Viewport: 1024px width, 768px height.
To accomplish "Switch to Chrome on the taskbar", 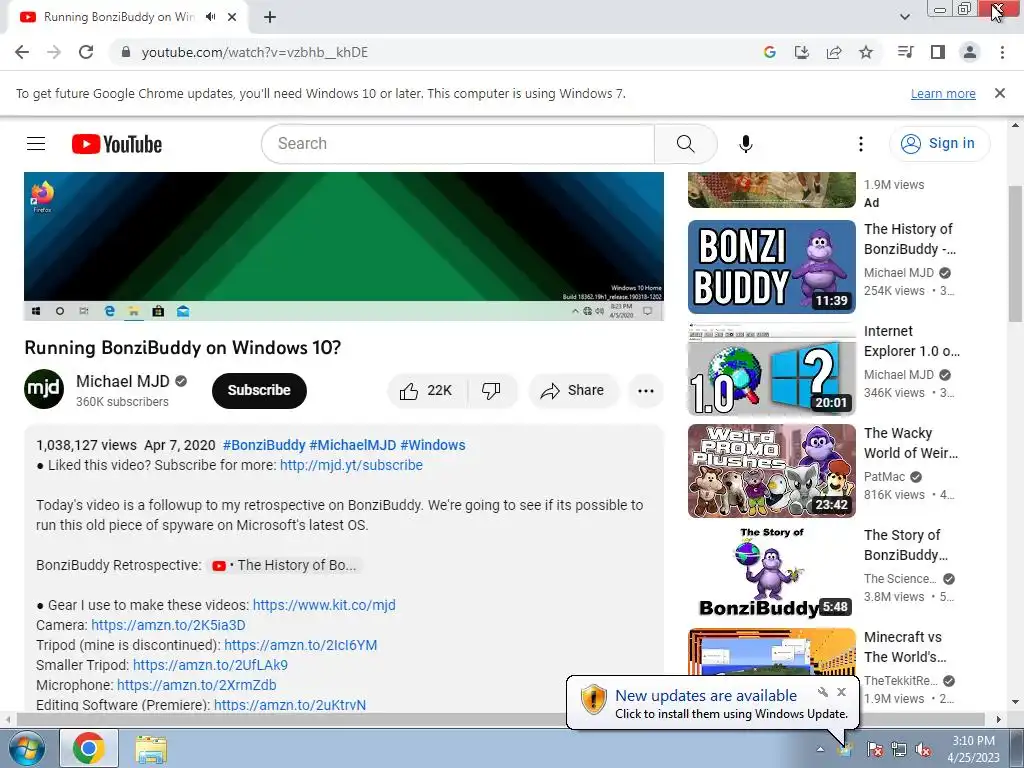I will click(89, 748).
